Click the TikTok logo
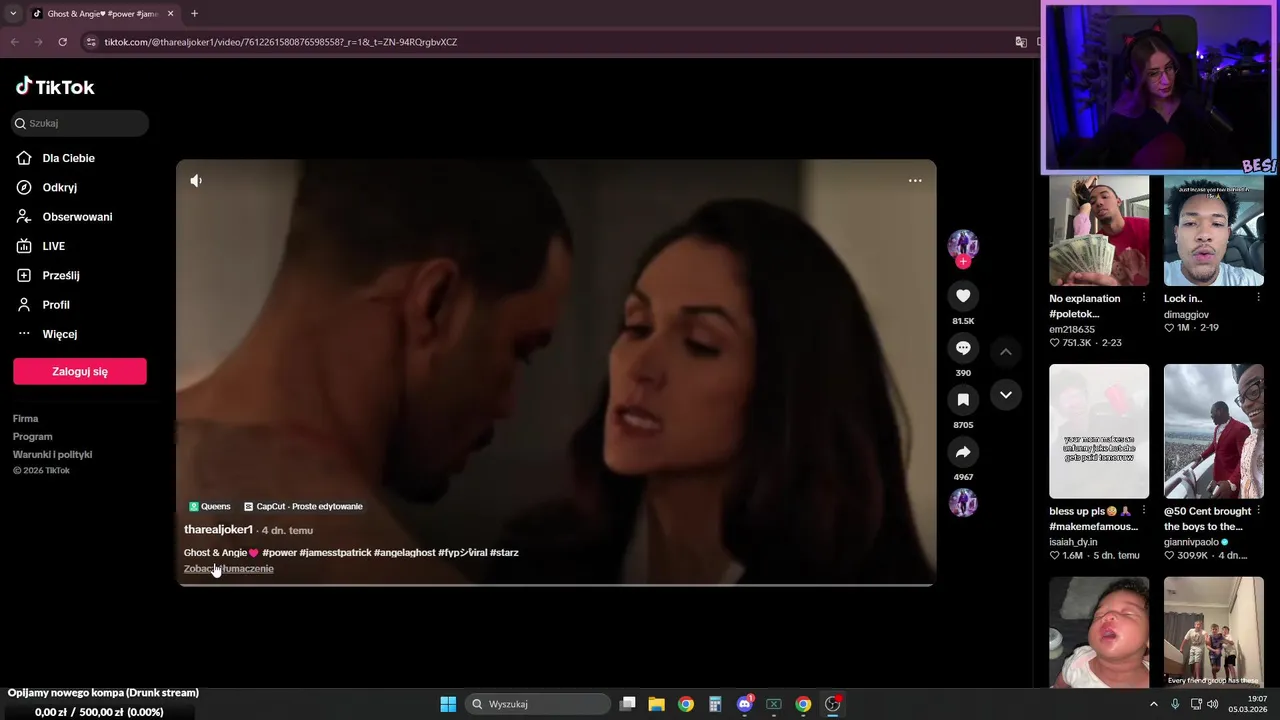Screen dimensions: 1280x720 click(55, 87)
